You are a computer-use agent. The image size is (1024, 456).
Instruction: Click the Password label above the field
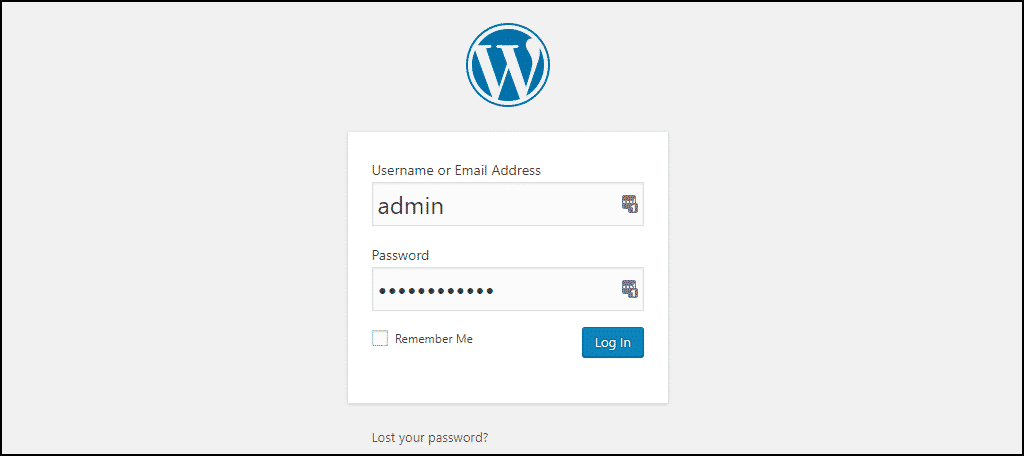click(x=400, y=255)
